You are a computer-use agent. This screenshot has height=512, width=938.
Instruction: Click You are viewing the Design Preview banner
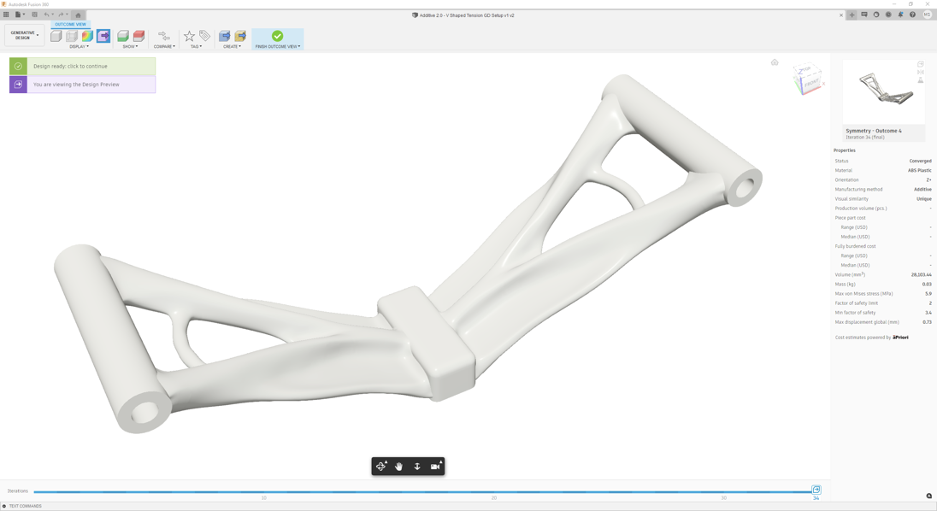pyautogui.click(x=83, y=84)
